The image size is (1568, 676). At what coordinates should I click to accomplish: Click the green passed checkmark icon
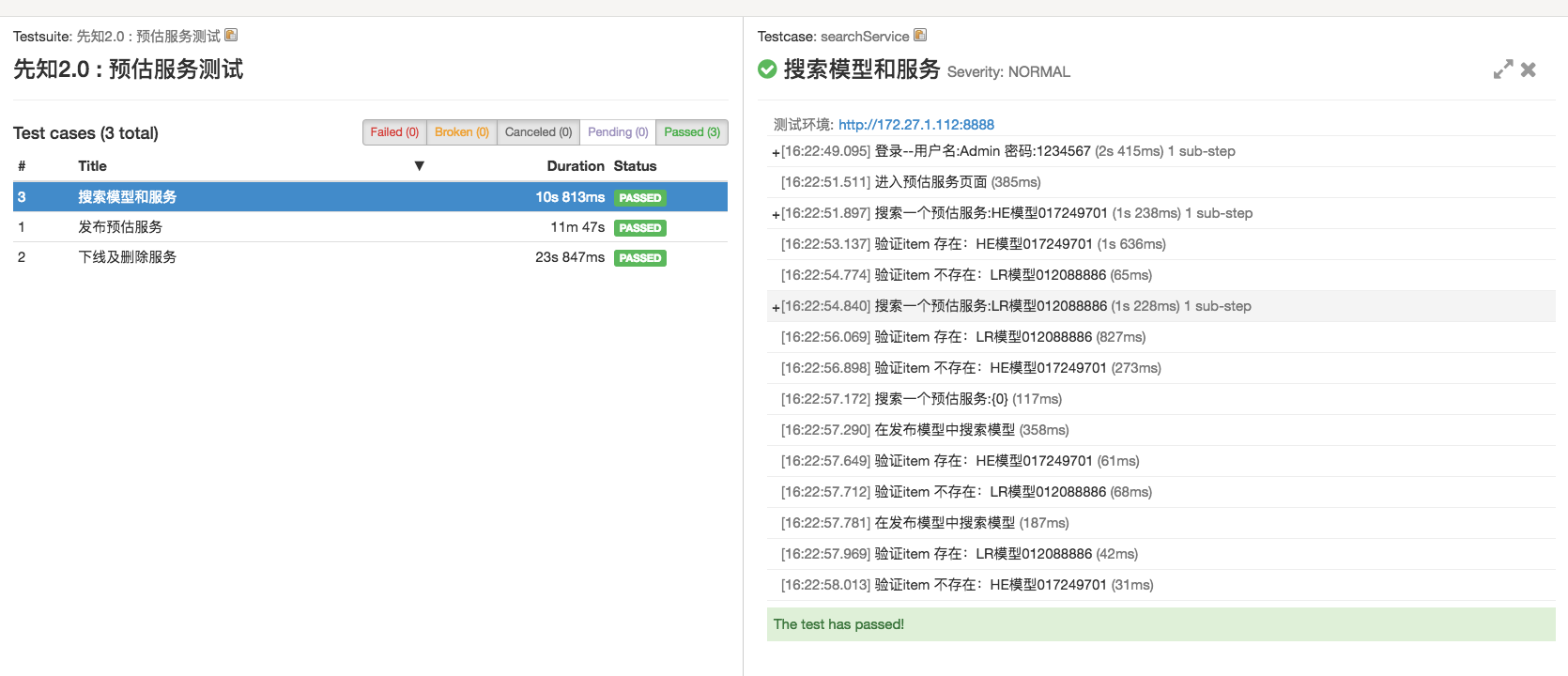pos(767,69)
